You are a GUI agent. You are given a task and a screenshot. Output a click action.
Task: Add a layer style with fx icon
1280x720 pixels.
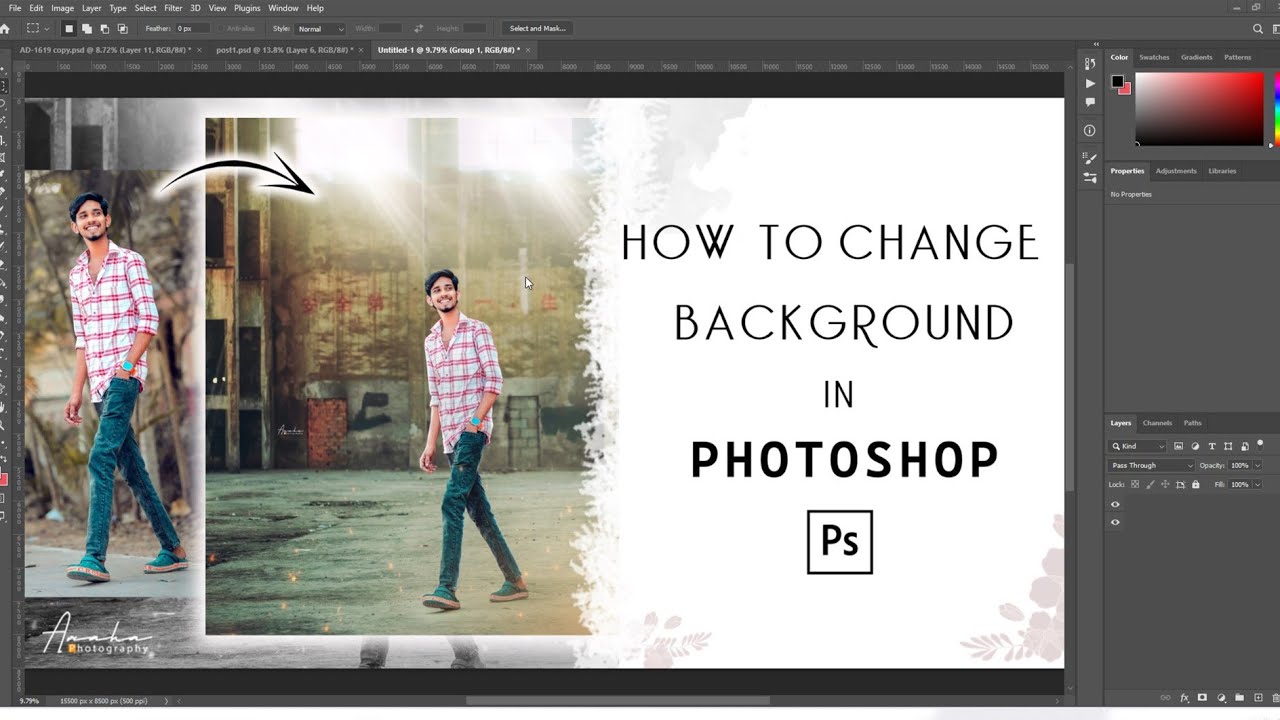[x=1185, y=697]
